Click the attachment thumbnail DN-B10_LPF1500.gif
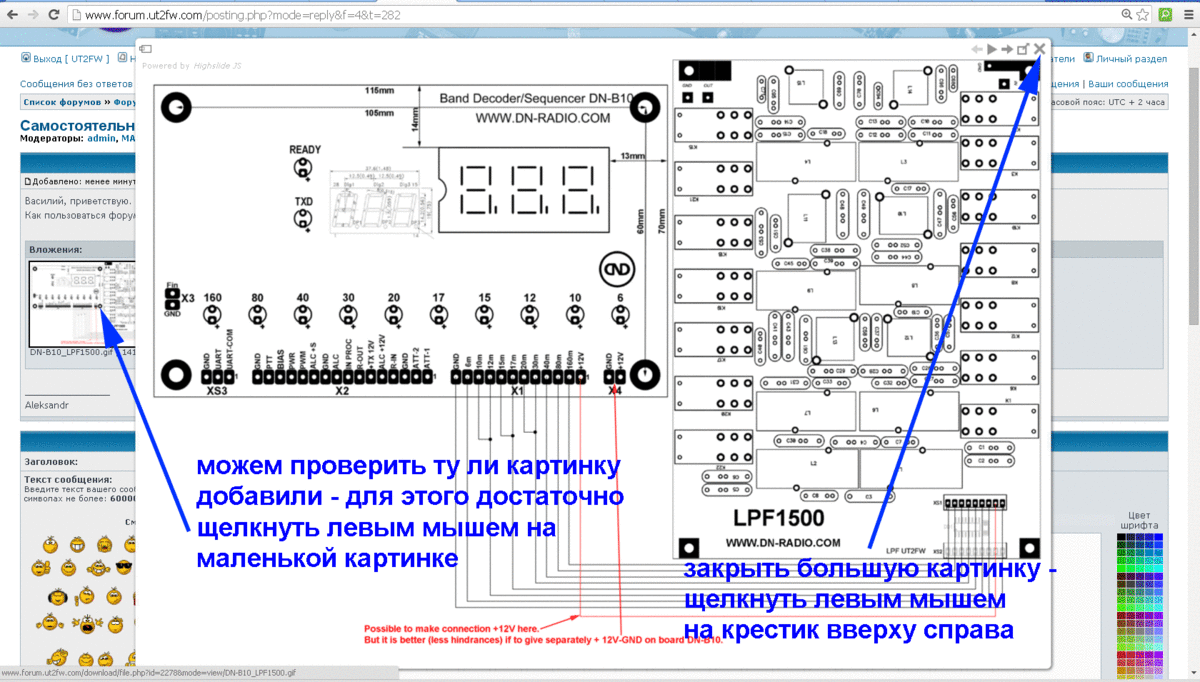This screenshot has width=1200, height=682. point(80,302)
